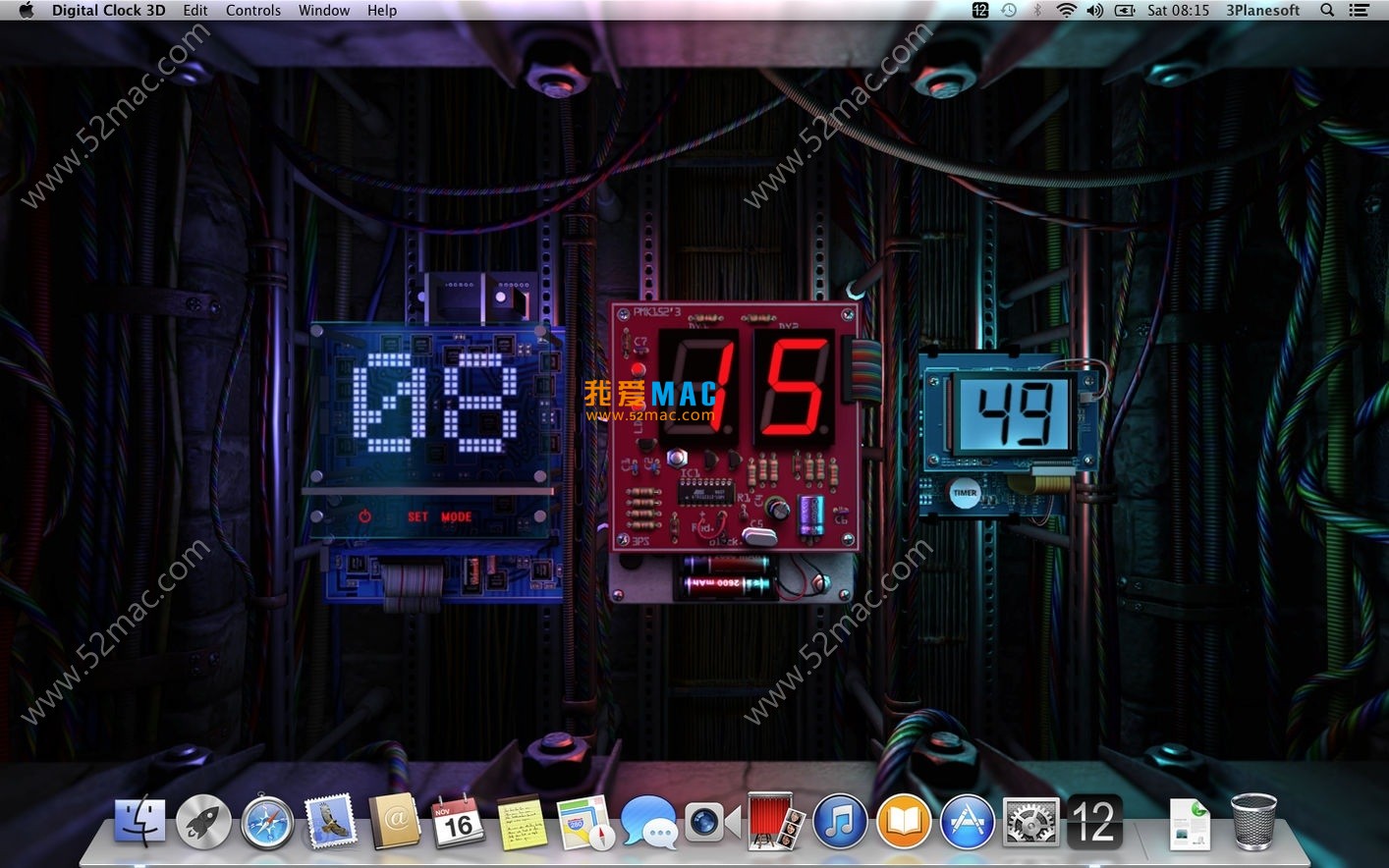
Task: Click the red power symbol on the blue board
Action: tap(364, 516)
